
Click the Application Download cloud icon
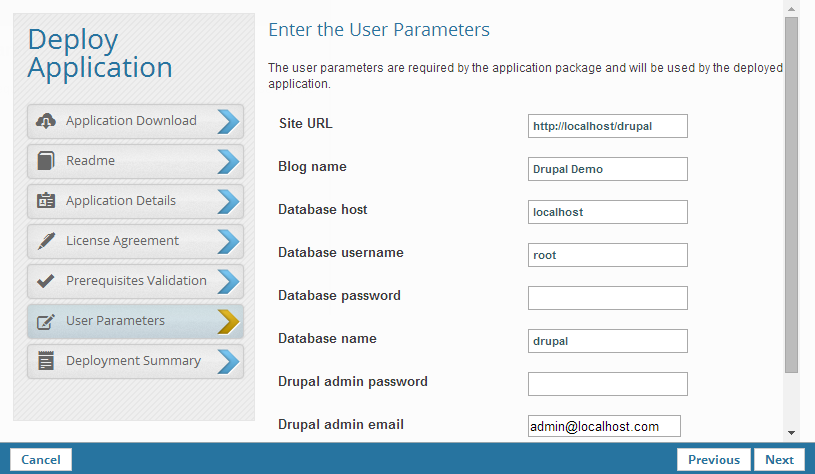(45, 121)
